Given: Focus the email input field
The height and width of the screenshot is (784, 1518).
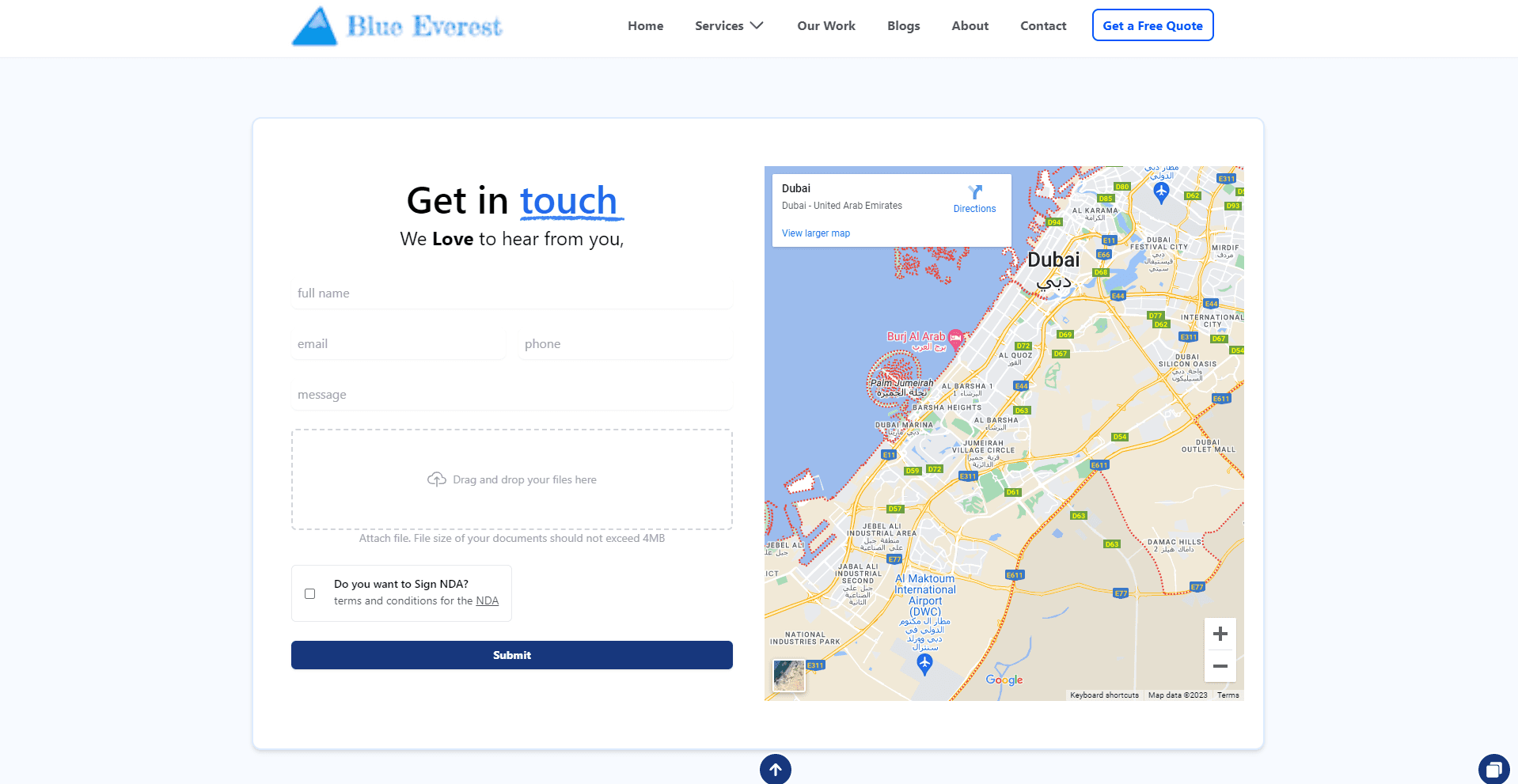Looking at the screenshot, I should 398,344.
